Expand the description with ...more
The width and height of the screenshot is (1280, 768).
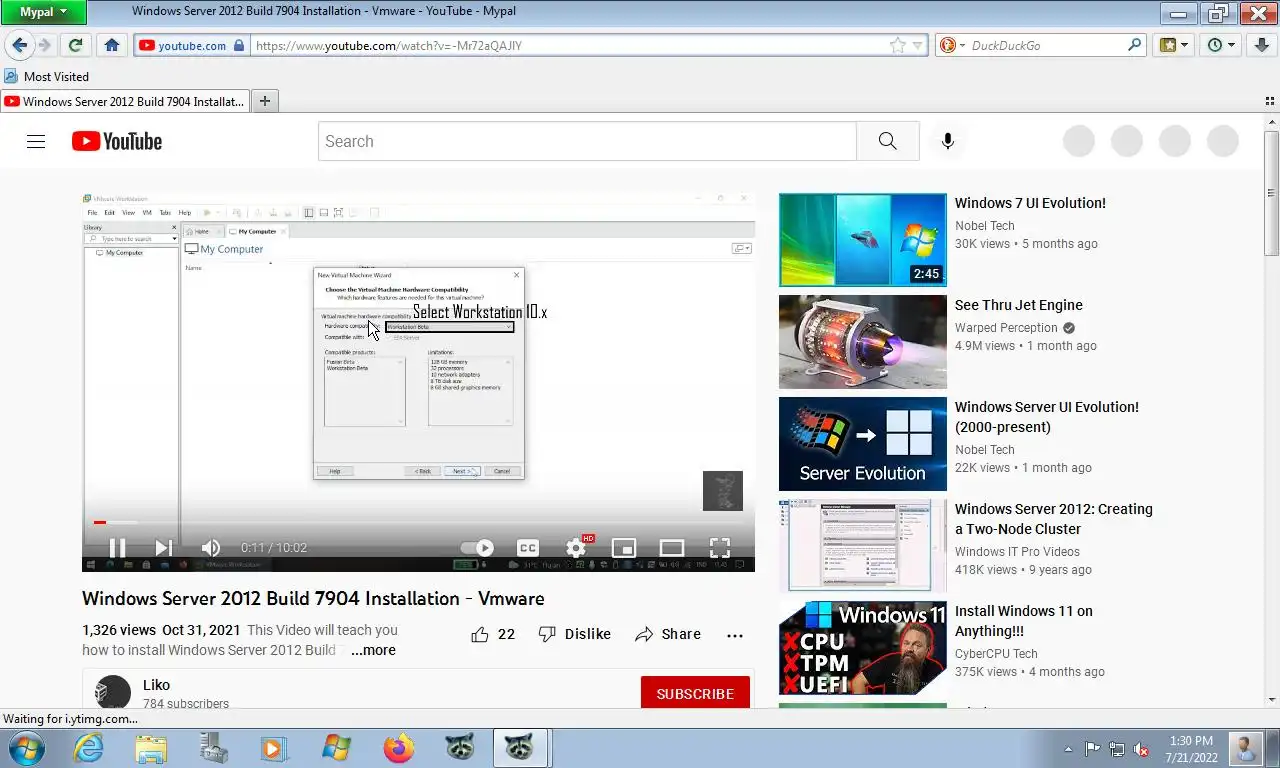[373, 650]
